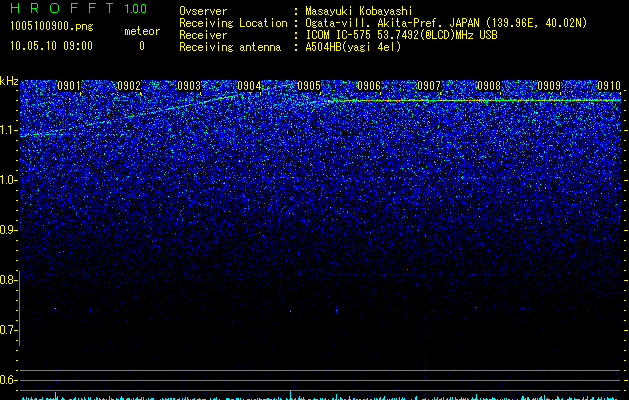Click time marker 0909
Image resolution: width=629 pixels, height=400 pixels.
tap(549, 86)
